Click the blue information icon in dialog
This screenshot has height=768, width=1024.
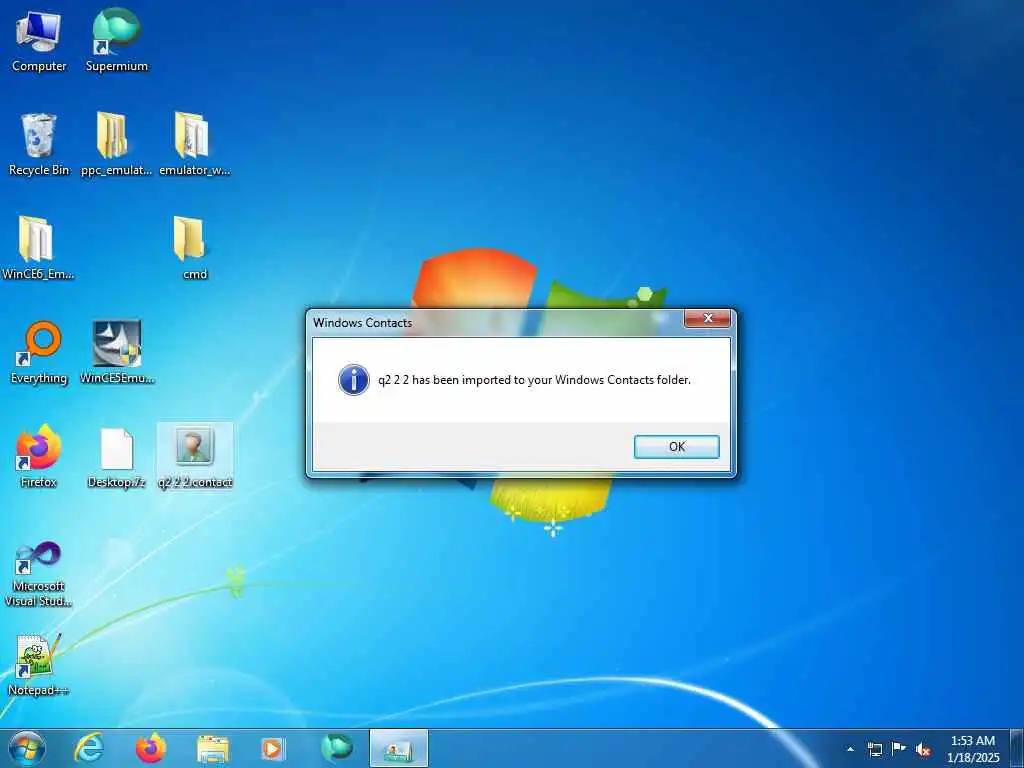point(354,380)
